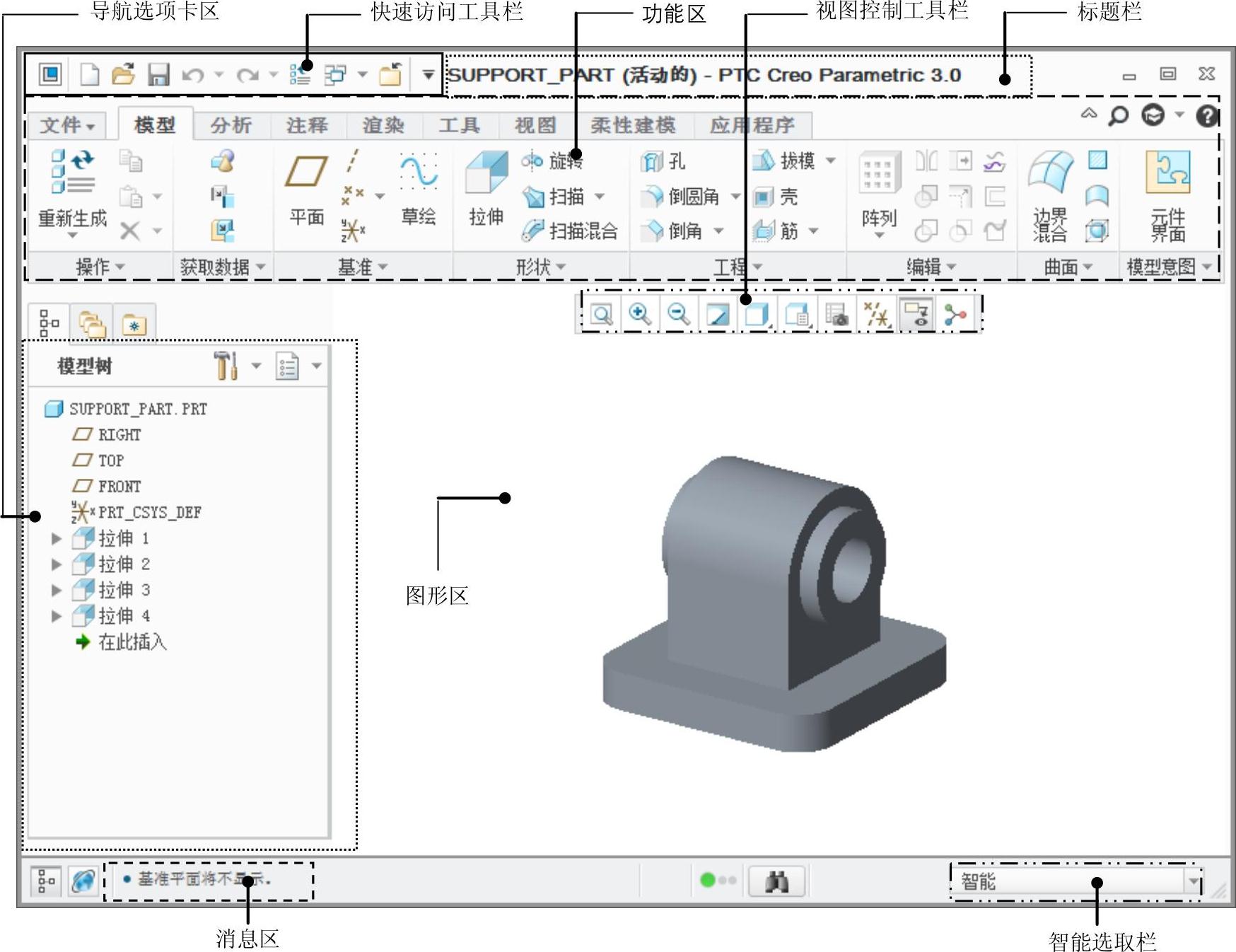Click the Refit view icon
The height and width of the screenshot is (952, 1236).
point(601,314)
